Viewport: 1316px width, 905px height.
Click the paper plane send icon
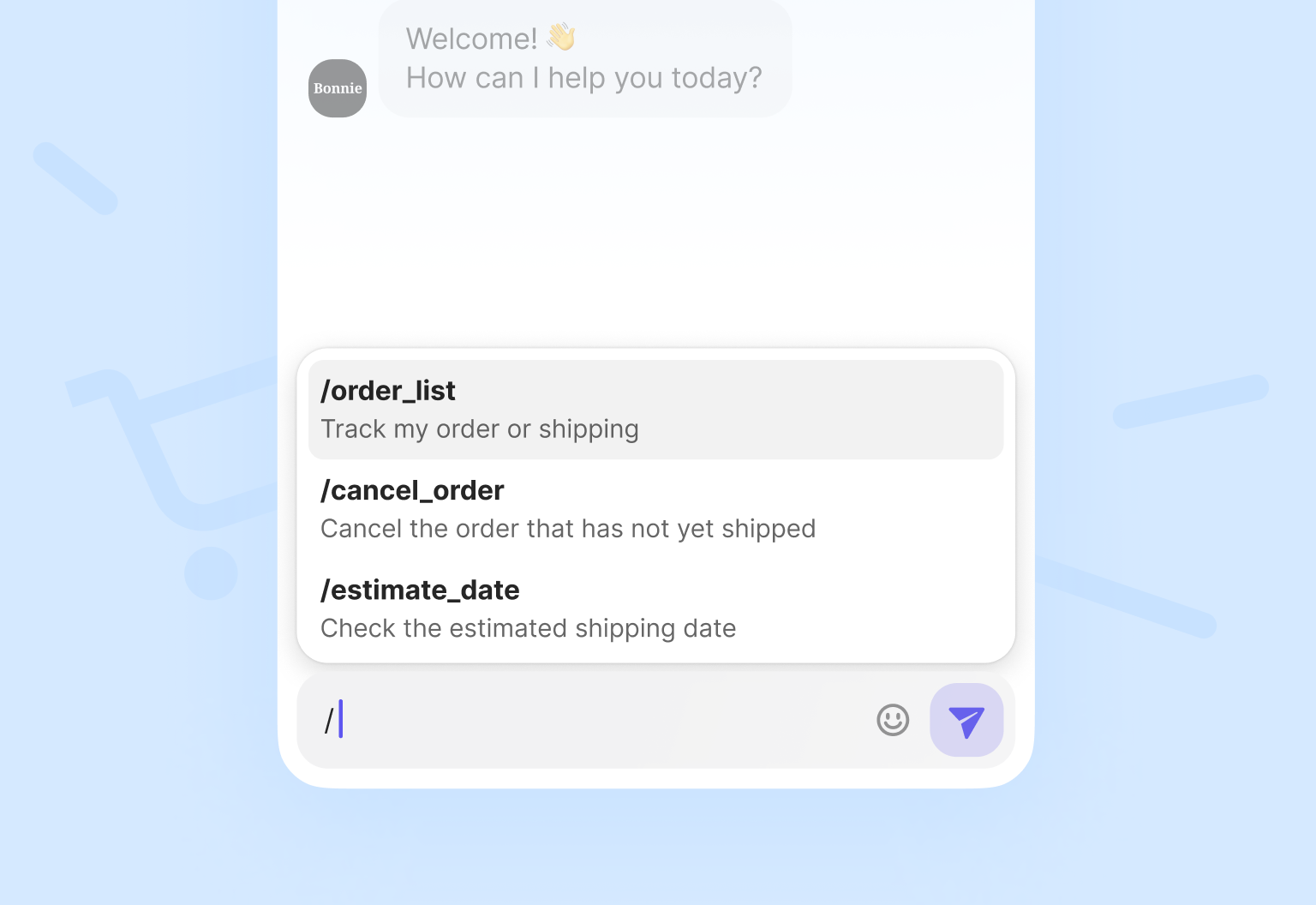(x=966, y=721)
